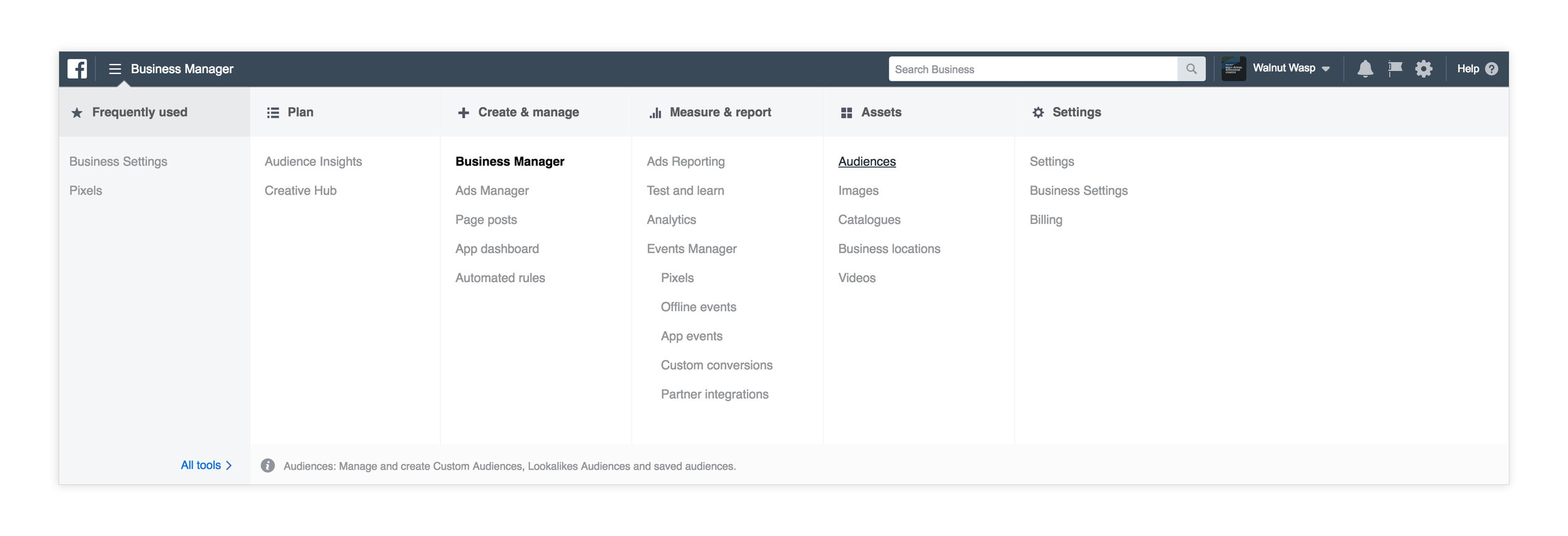Open Audience Insights
This screenshot has height=536, width=1568.
point(313,162)
